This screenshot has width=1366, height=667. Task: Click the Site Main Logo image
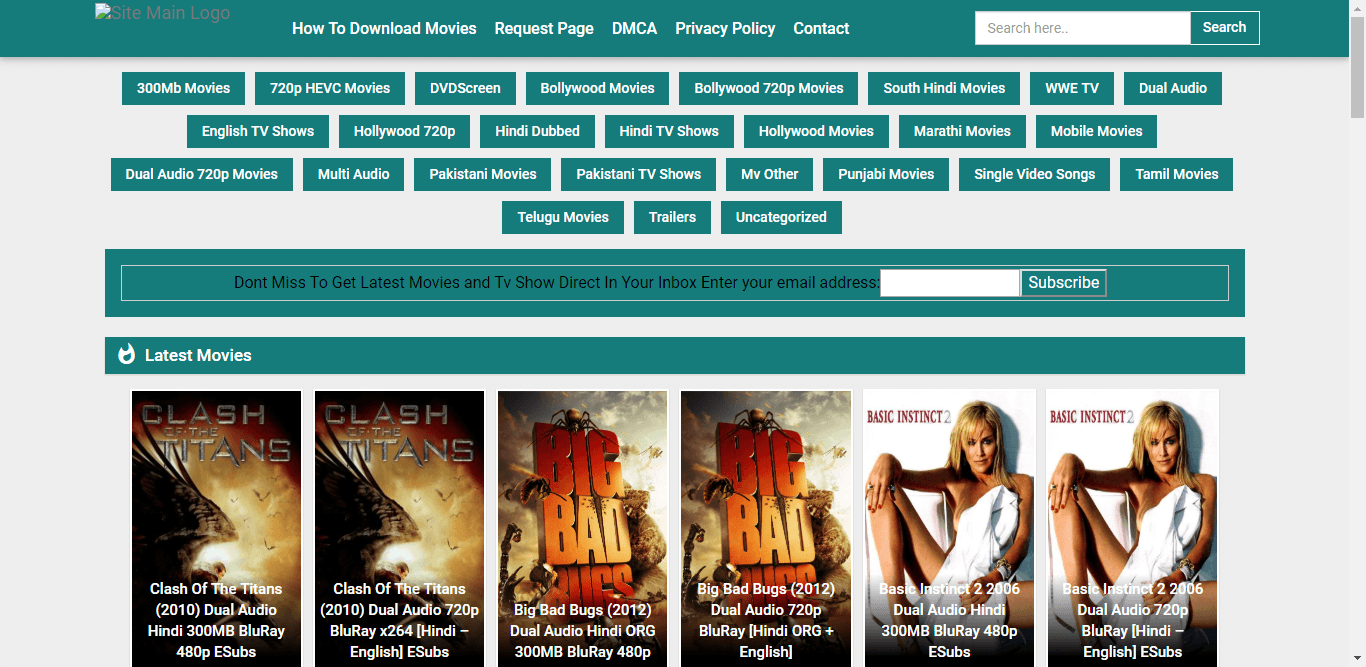pyautogui.click(x=162, y=14)
